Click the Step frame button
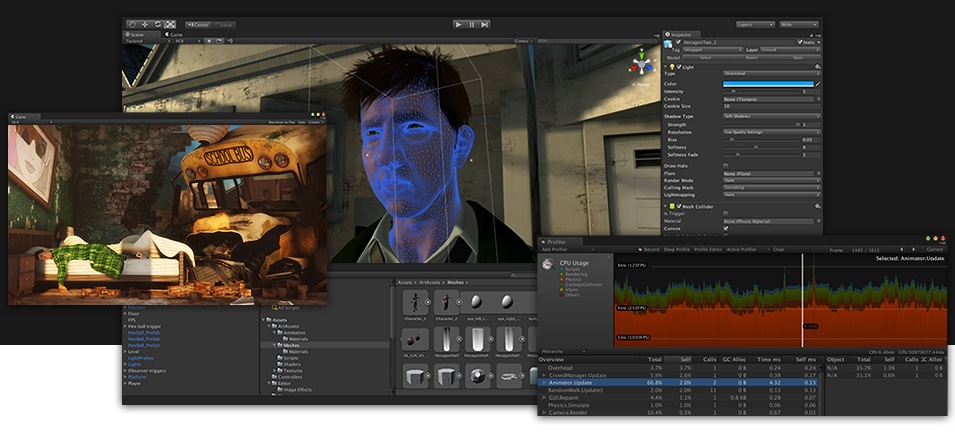 coord(484,23)
